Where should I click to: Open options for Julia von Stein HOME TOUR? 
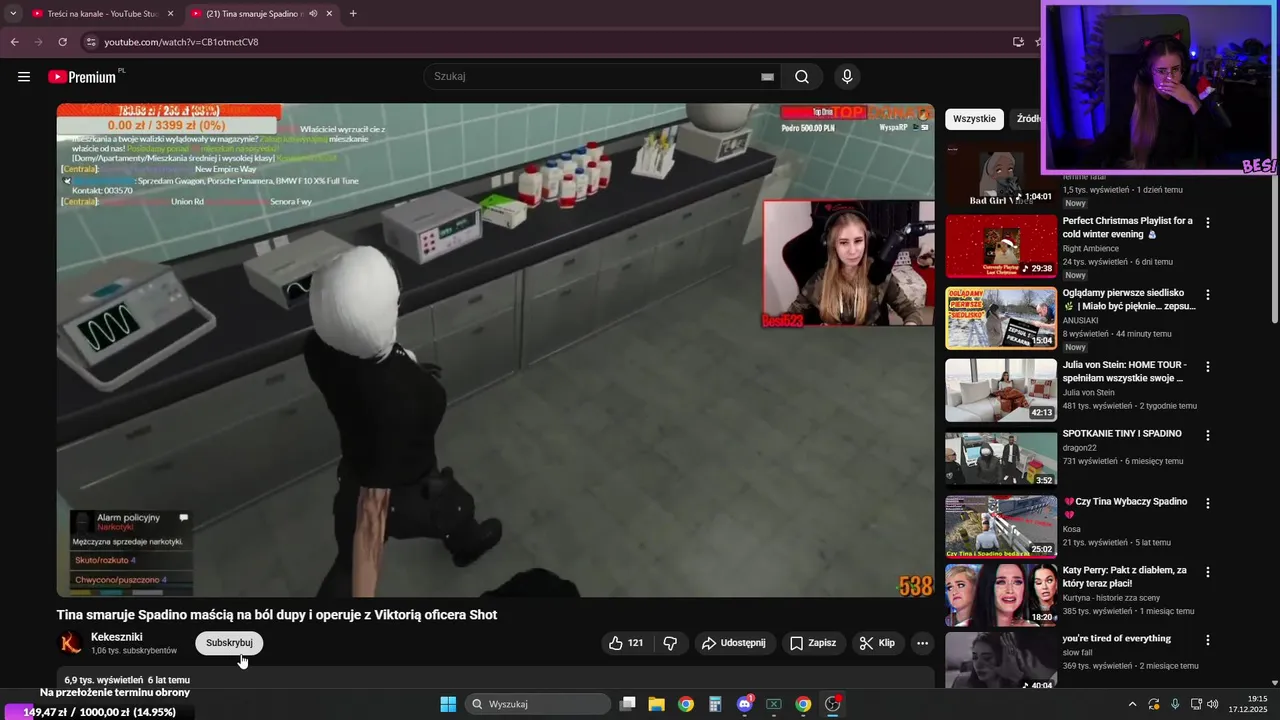(1207, 367)
